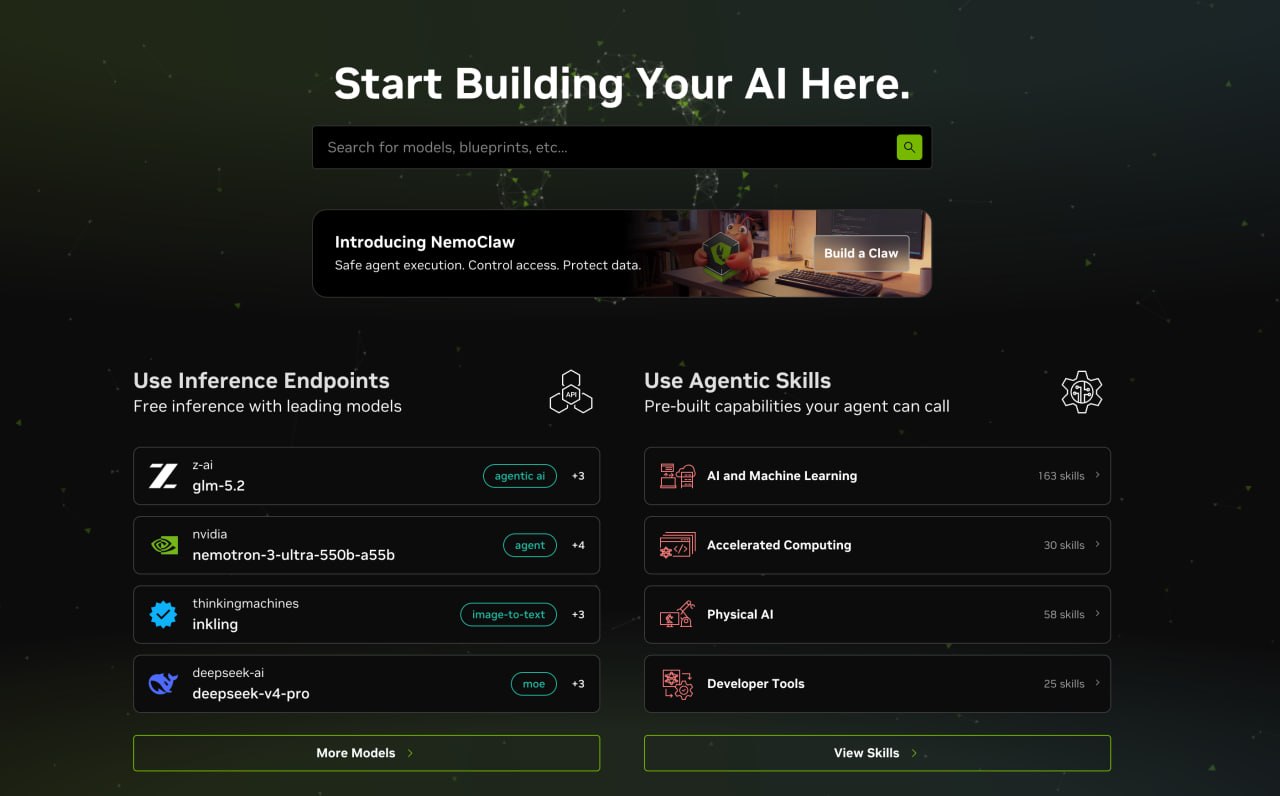Click the 163 skills count
1280x796 pixels.
click(x=1061, y=476)
